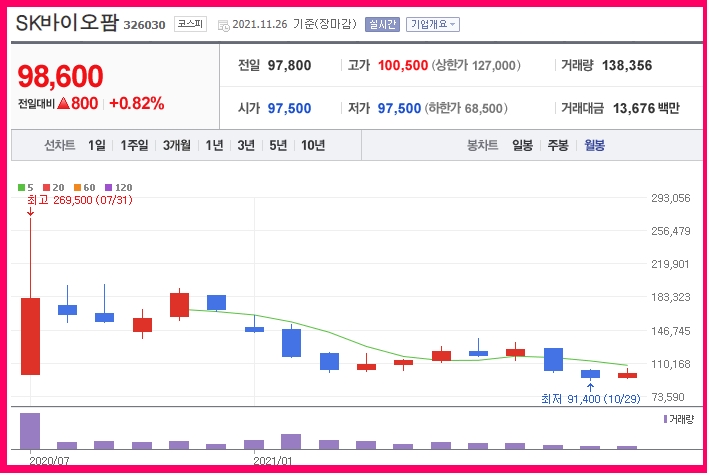Click the purple 거래량 volume legend marker
The image size is (707, 473).
tap(665, 419)
